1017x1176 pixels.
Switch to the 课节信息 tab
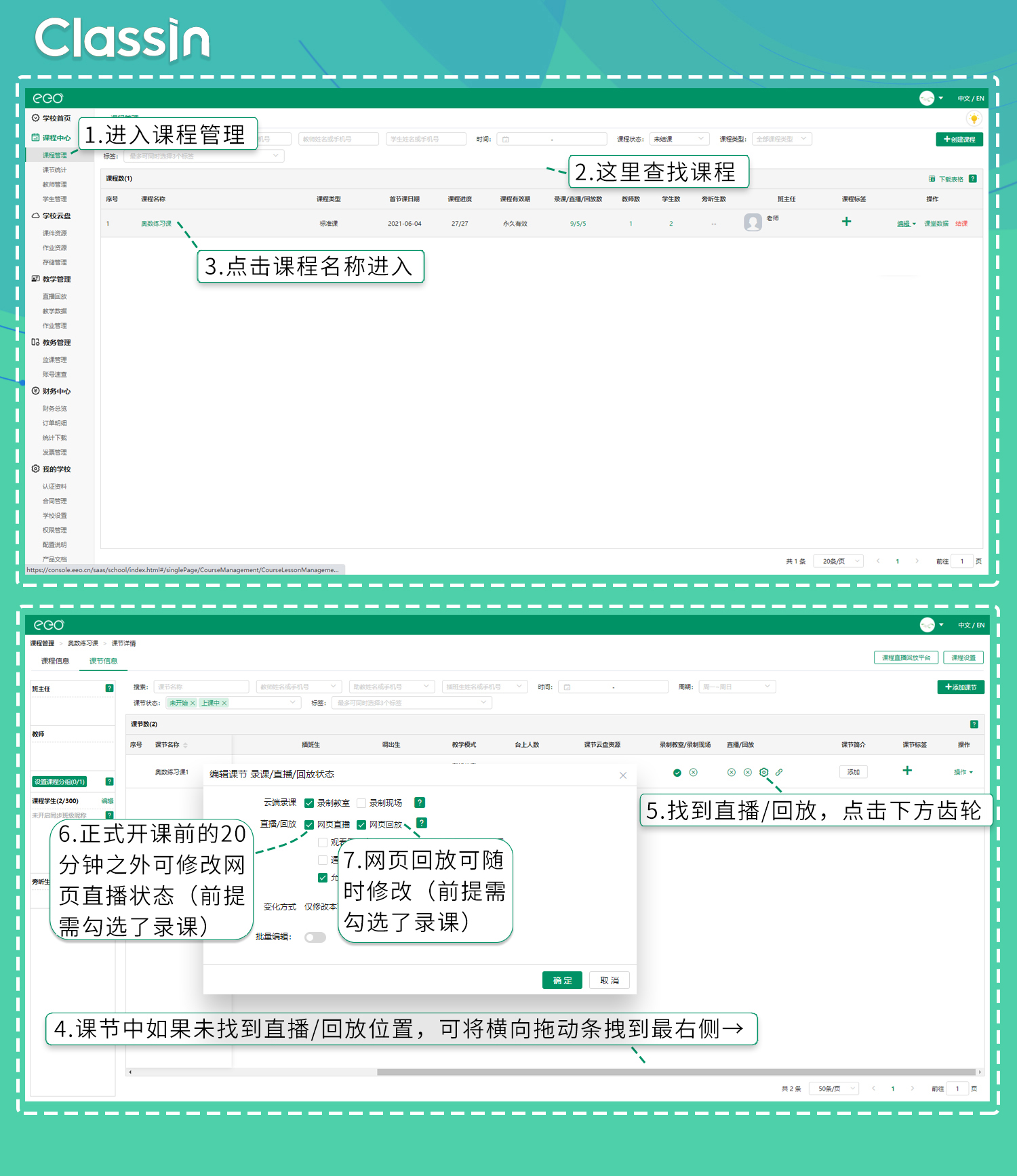(103, 661)
